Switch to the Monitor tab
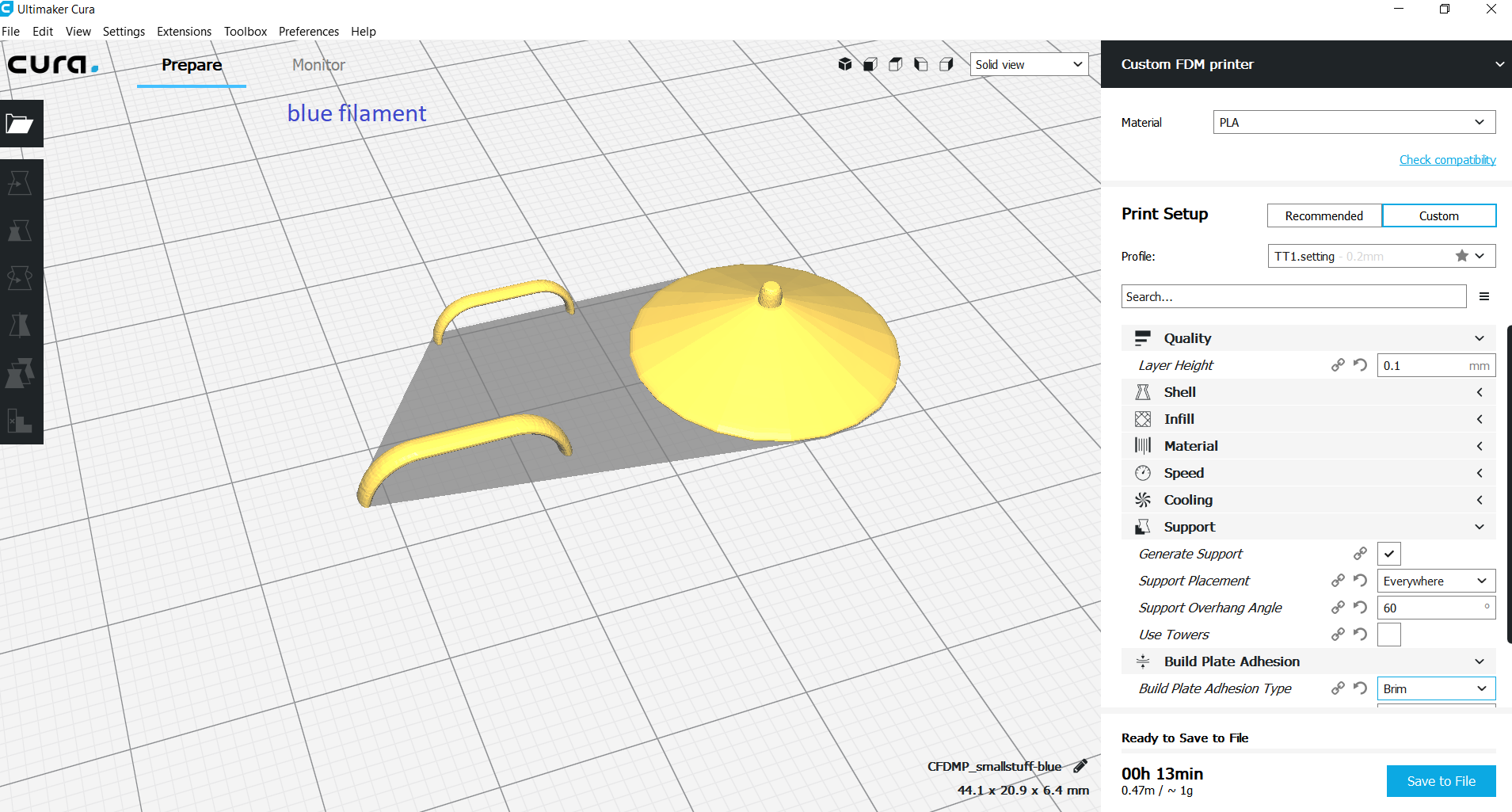This screenshot has height=812, width=1512. tap(318, 65)
